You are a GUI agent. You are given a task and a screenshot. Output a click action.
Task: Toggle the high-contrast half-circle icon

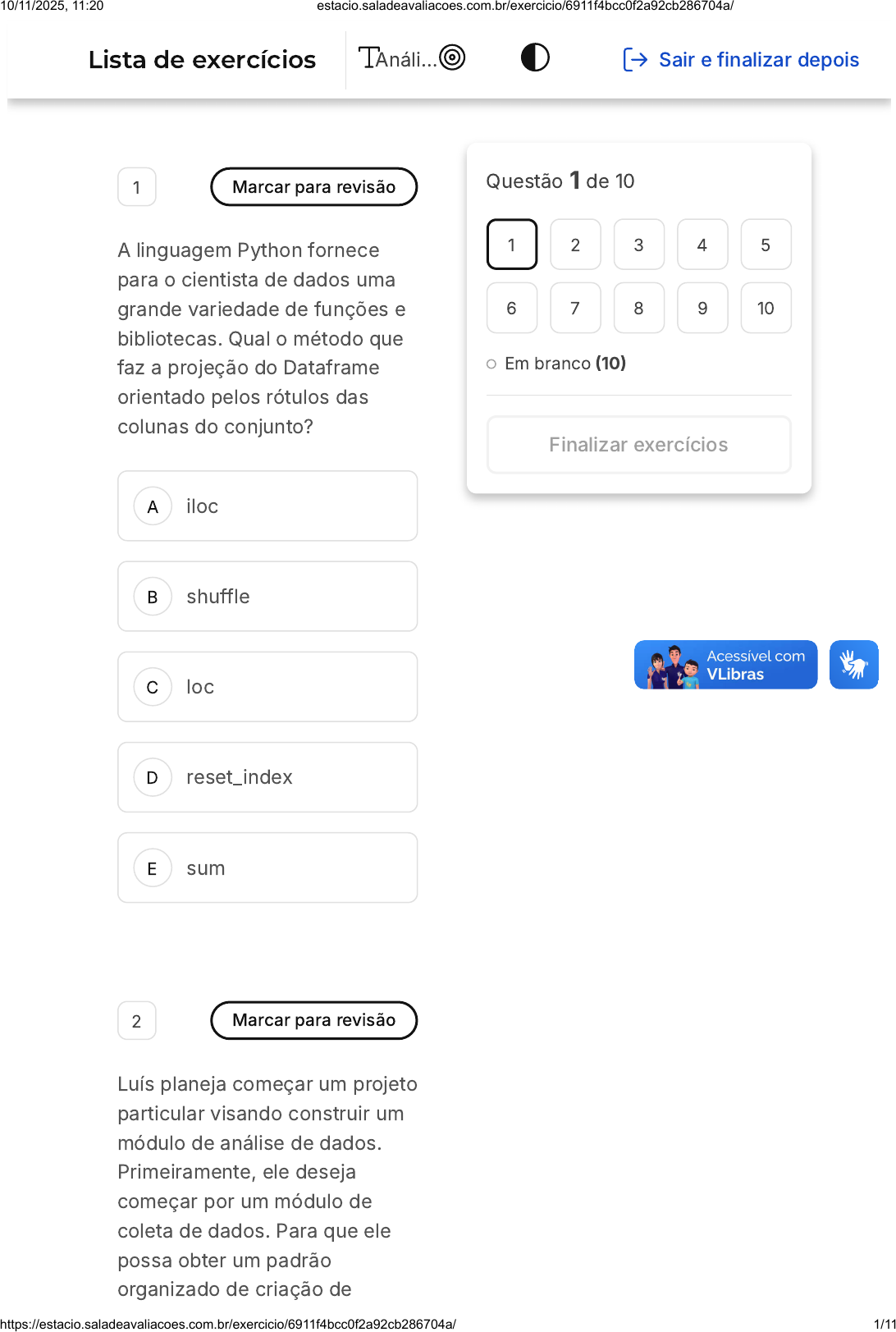pyautogui.click(x=535, y=57)
